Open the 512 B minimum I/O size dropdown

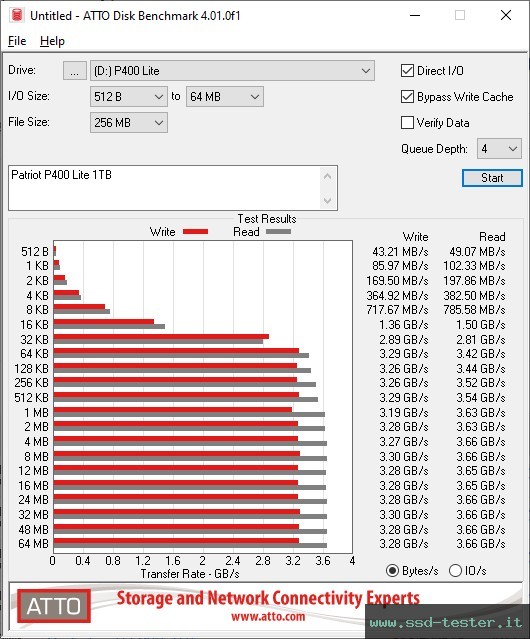point(129,97)
